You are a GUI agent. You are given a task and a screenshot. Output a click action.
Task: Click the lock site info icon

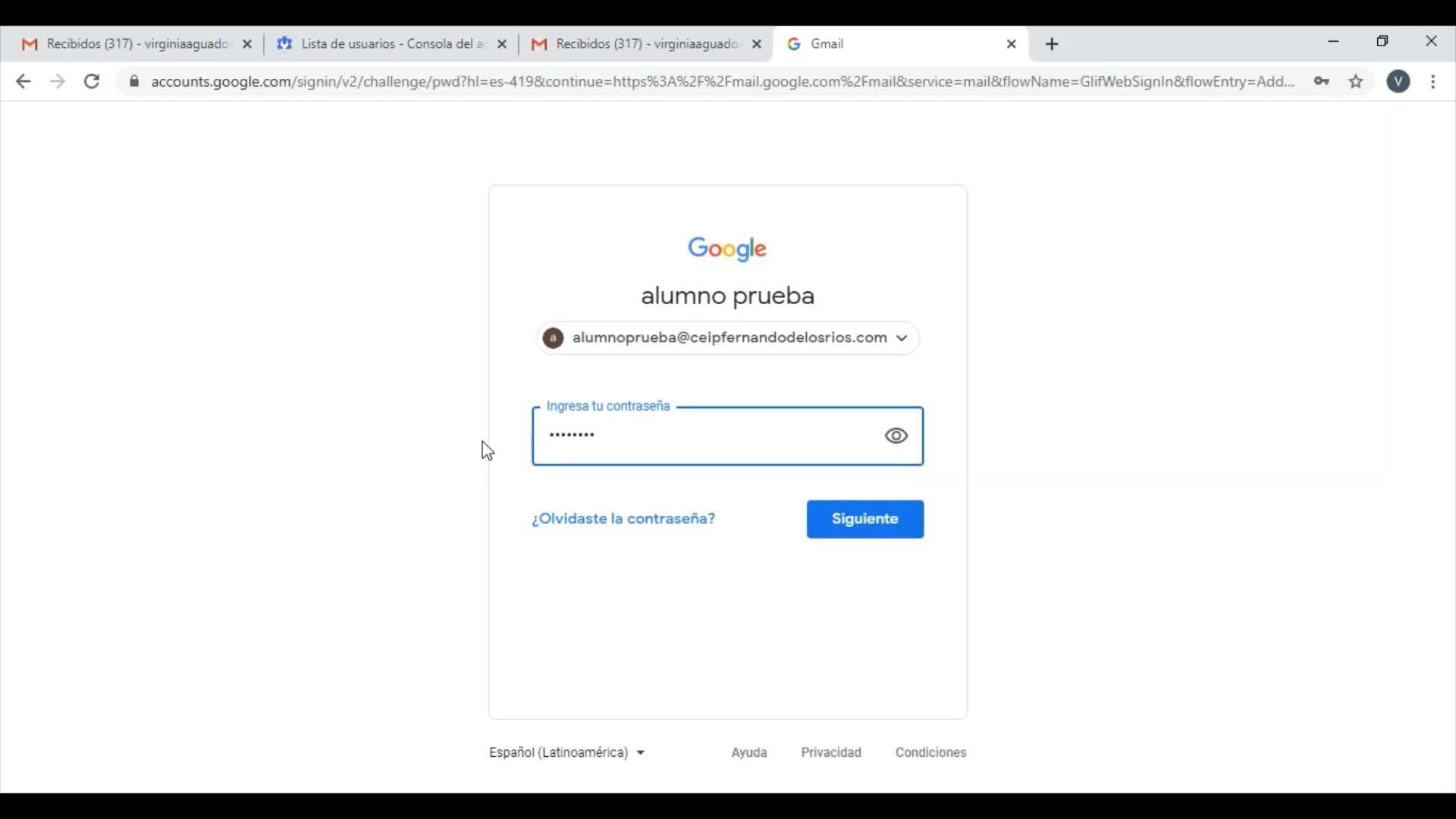pyautogui.click(x=134, y=82)
